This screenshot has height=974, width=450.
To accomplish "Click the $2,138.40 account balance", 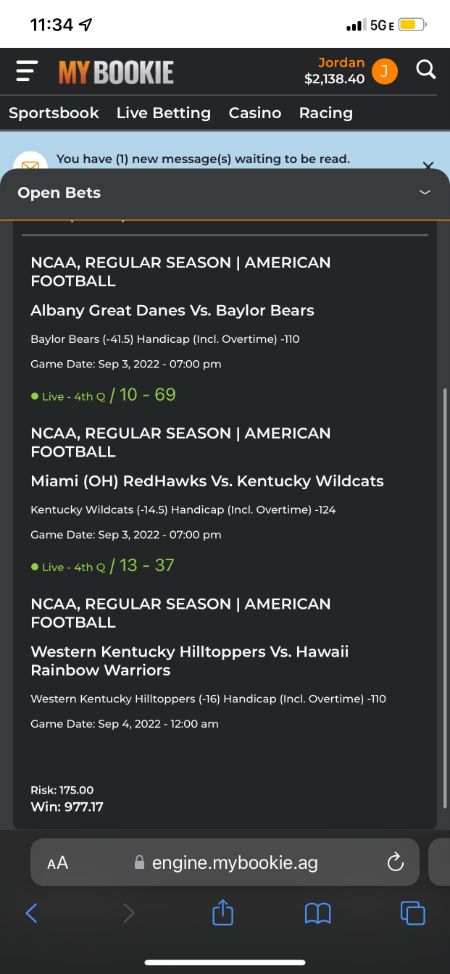I will pos(334,79).
